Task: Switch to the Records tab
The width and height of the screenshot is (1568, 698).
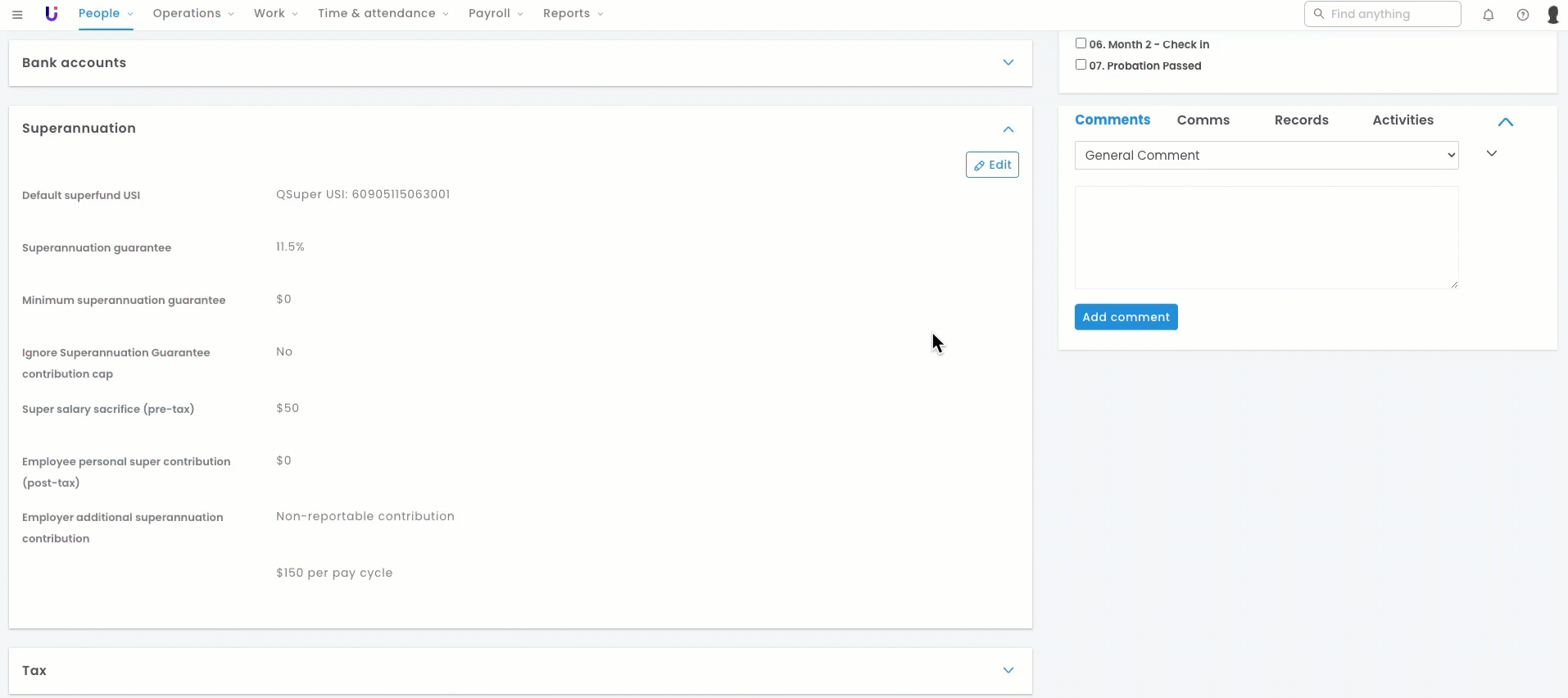Action: pos(1301,120)
